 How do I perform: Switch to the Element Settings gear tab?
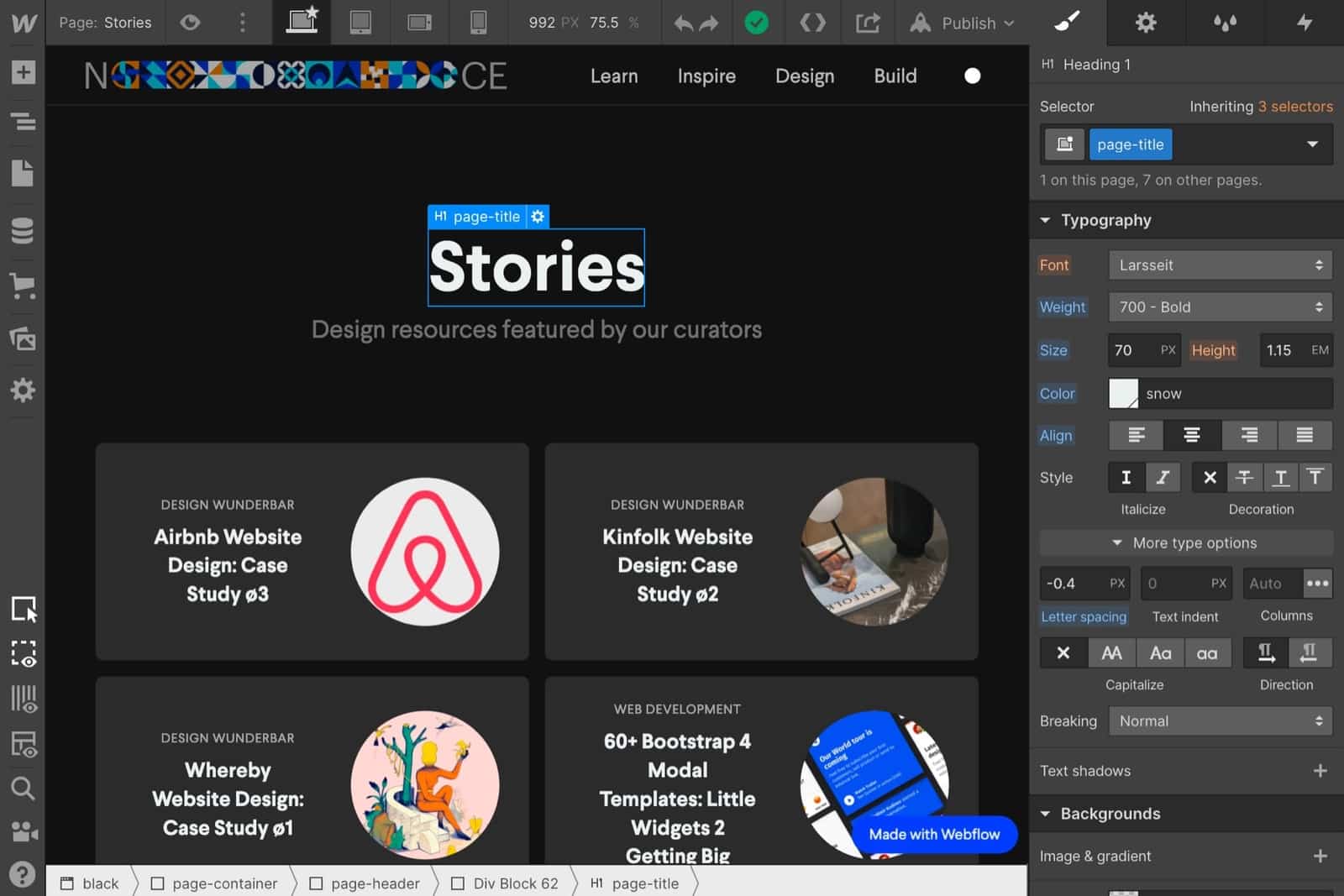click(x=1146, y=23)
